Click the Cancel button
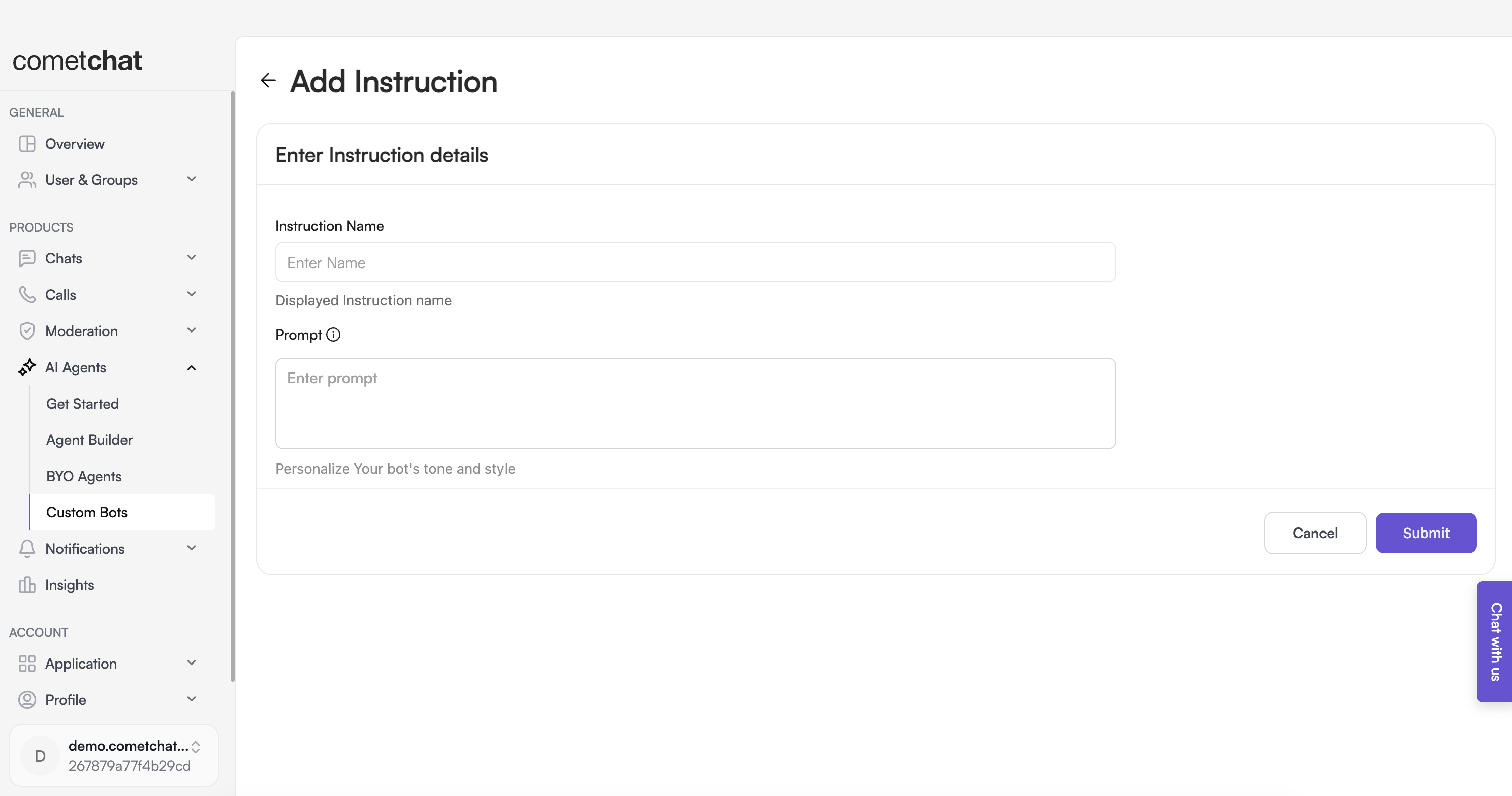 pos(1315,533)
